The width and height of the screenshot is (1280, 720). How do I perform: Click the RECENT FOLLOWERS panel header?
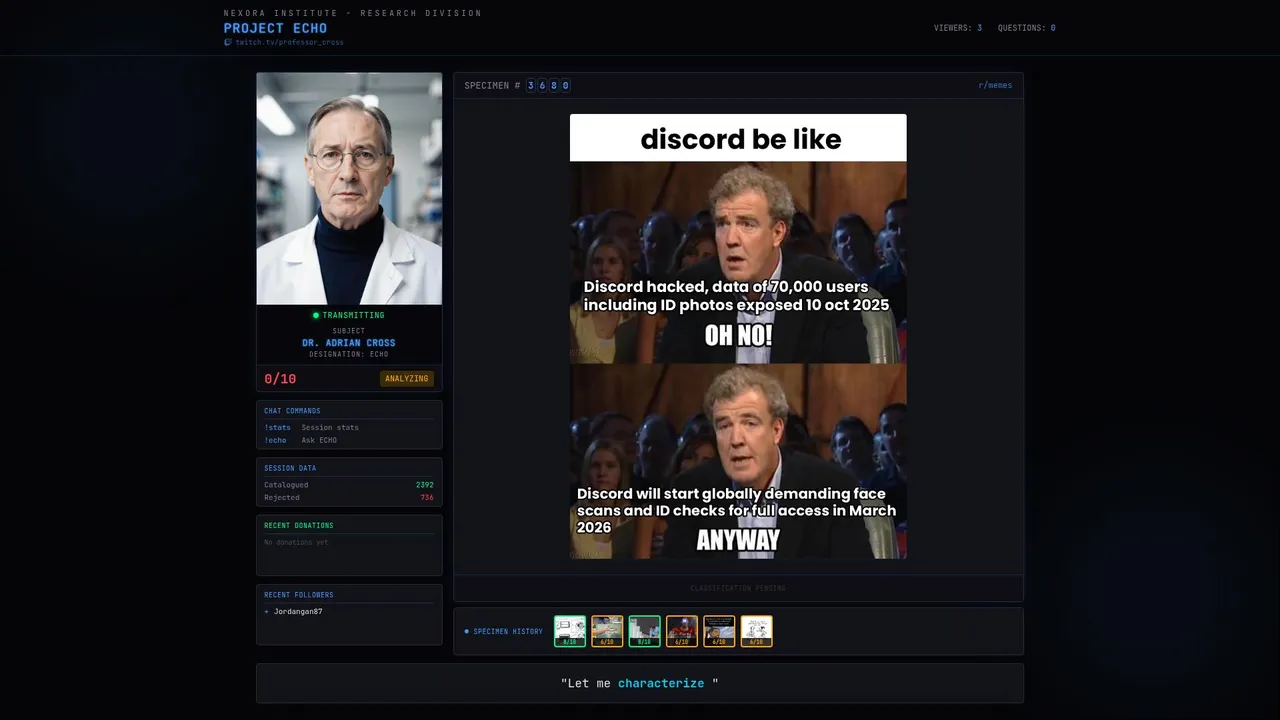tap(299, 595)
